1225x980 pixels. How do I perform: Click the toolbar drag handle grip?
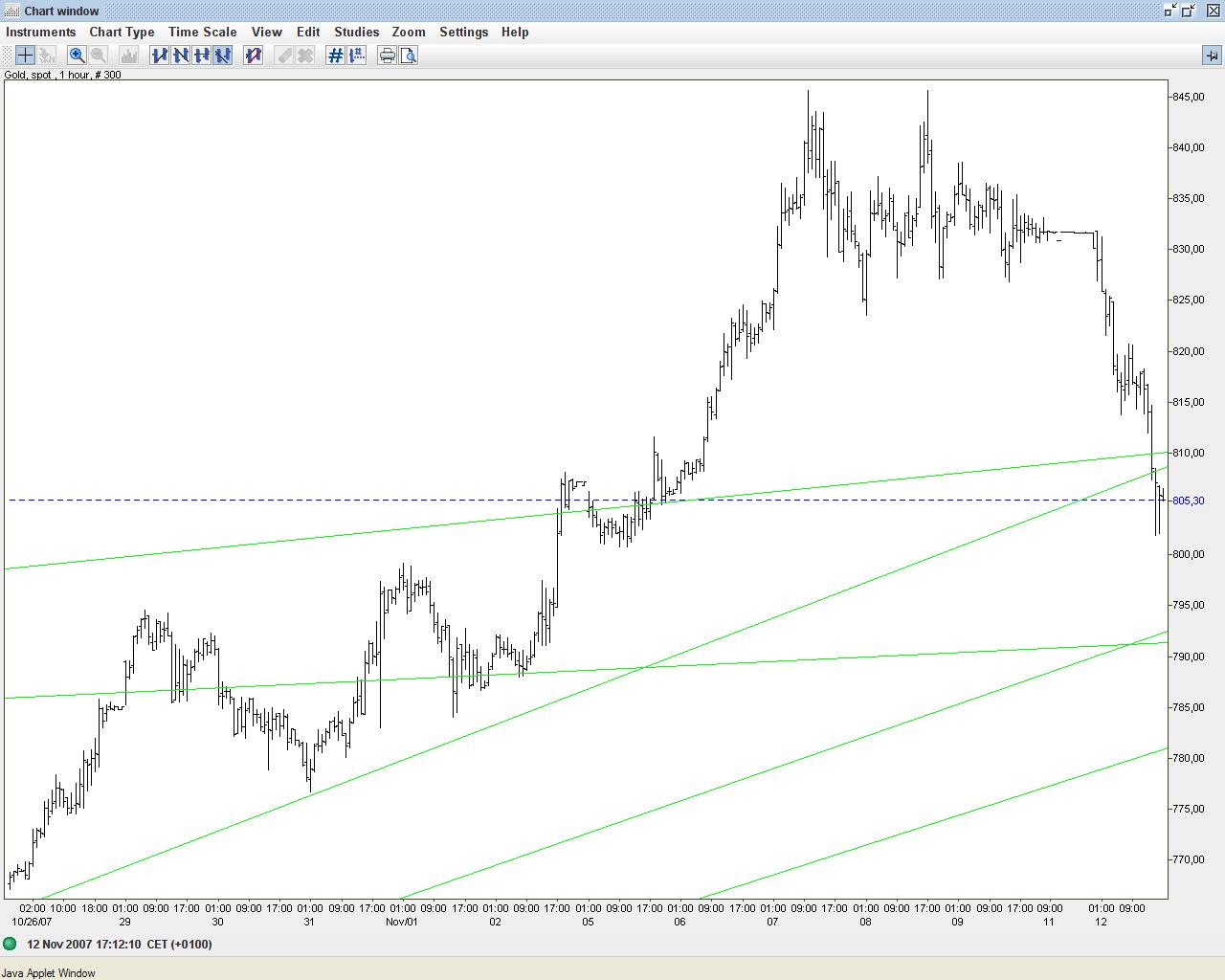coord(7,56)
